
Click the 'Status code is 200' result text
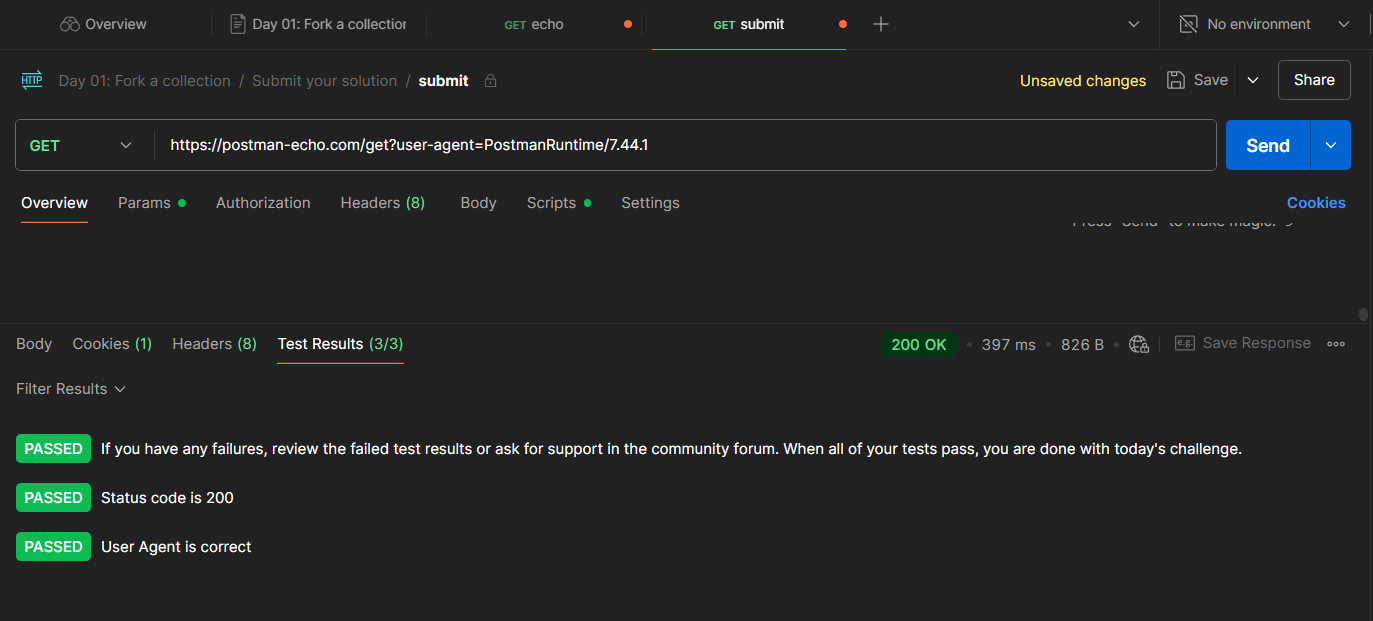(x=167, y=498)
